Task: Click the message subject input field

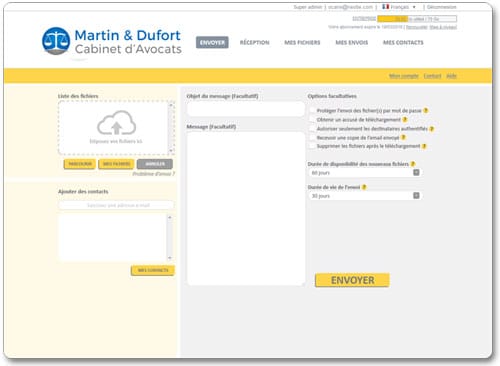Action: point(246,109)
